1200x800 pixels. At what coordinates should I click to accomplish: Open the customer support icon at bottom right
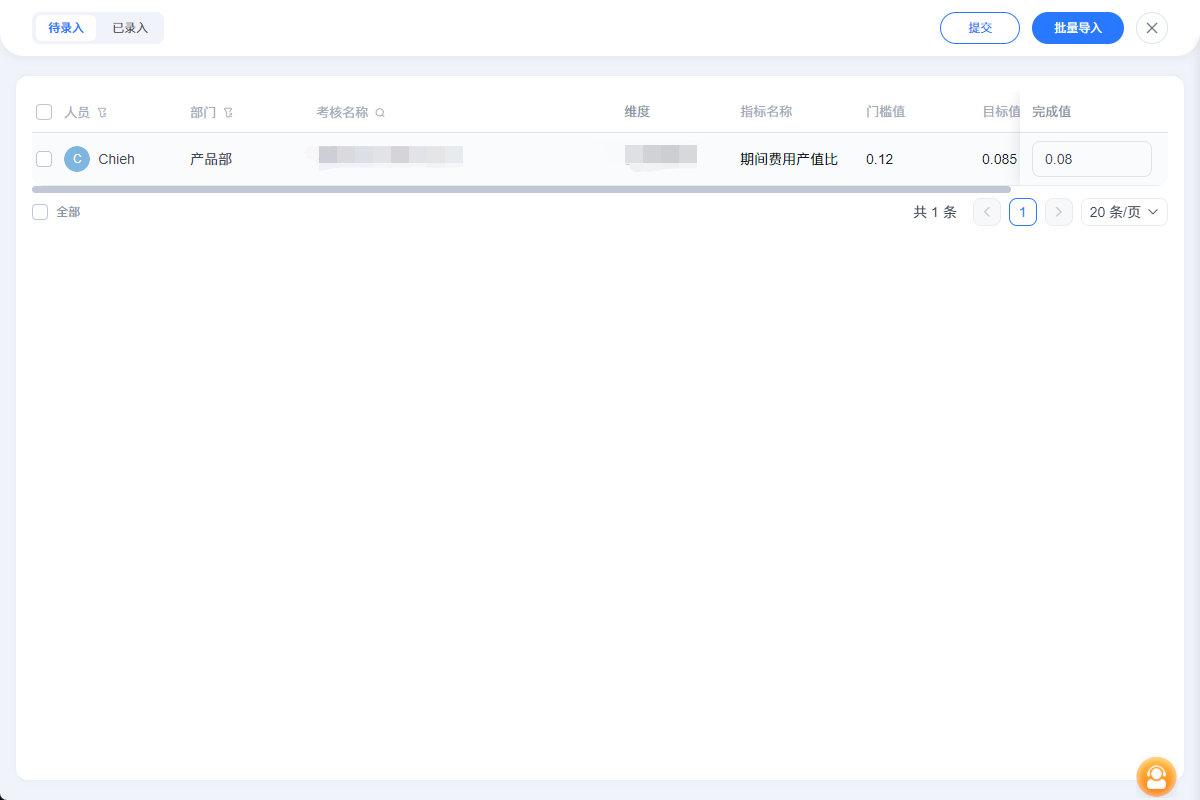(x=1156, y=777)
